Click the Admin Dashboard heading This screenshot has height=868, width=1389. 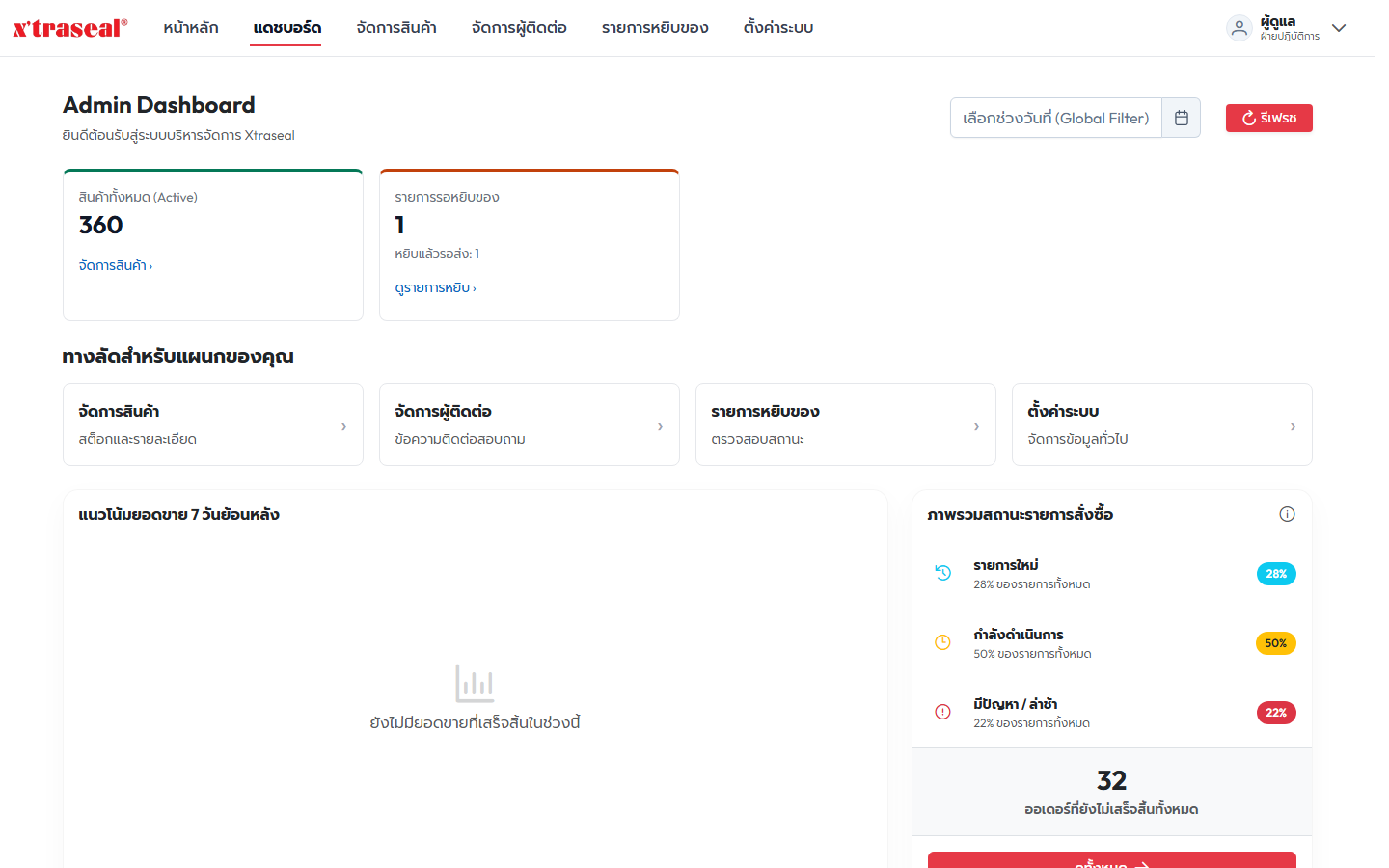159,105
